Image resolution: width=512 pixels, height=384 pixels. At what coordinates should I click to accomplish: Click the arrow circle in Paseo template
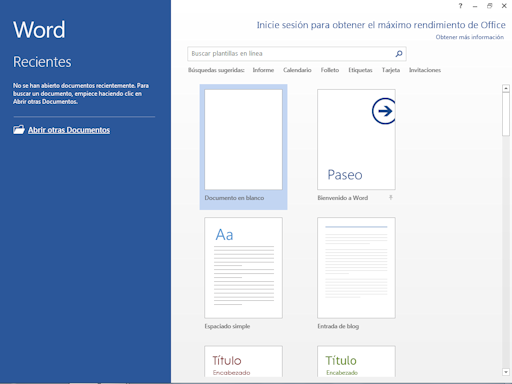(384, 111)
